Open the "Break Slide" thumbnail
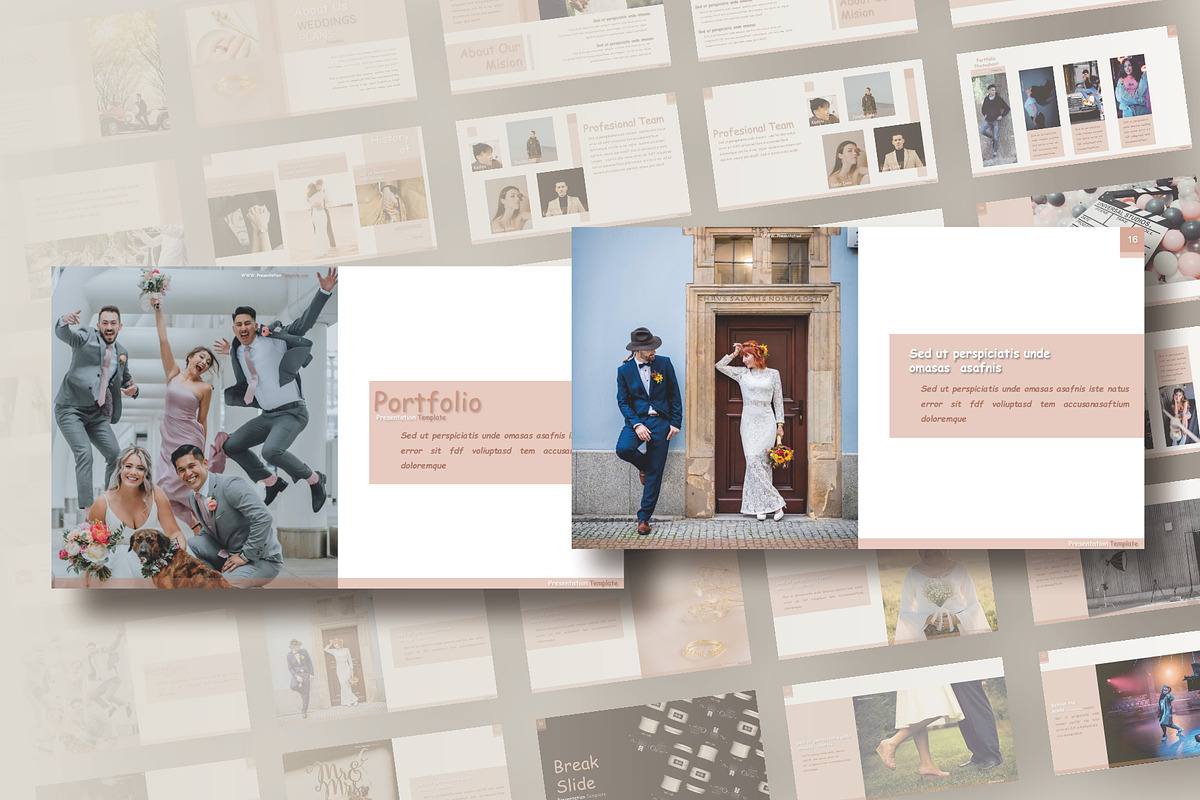1200x800 pixels. tap(652, 746)
